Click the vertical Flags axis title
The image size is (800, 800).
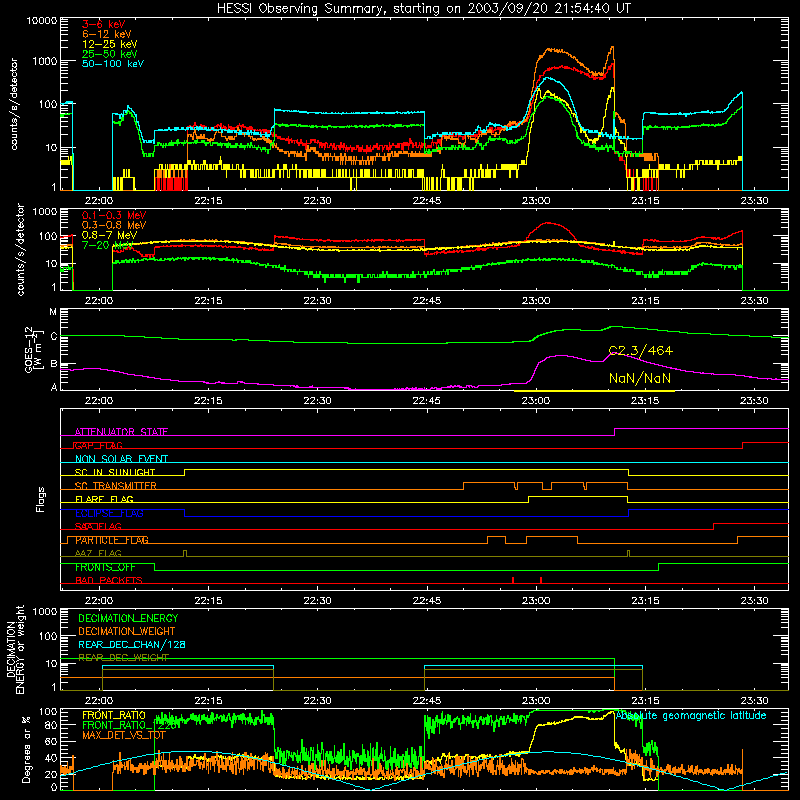tap(40, 499)
